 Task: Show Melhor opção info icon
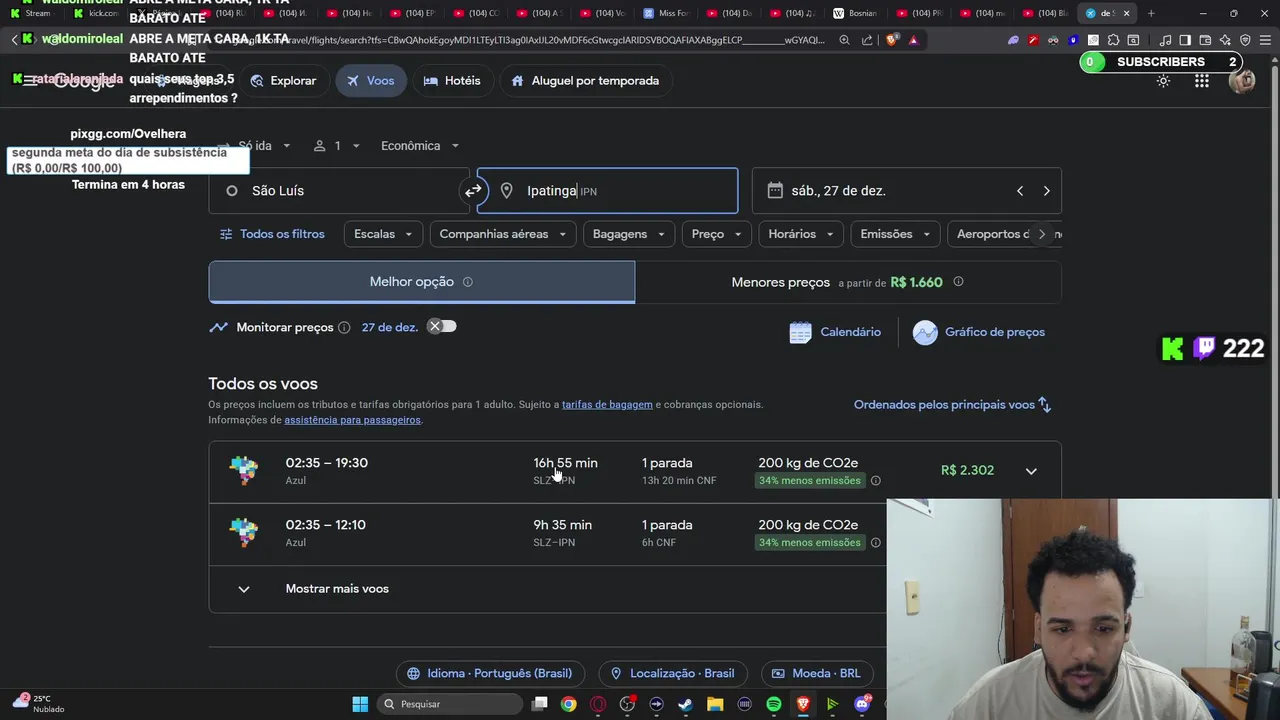[467, 282]
